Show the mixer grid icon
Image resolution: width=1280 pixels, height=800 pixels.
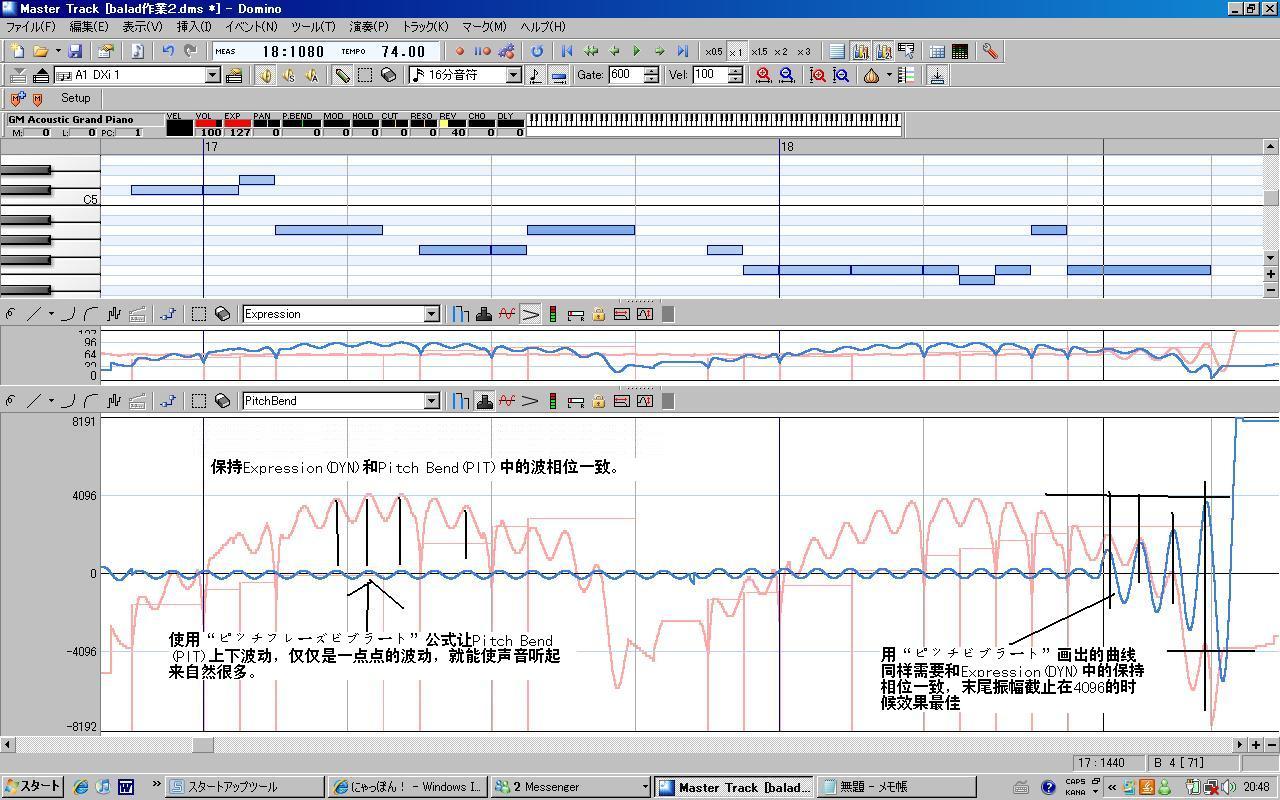[x=960, y=51]
